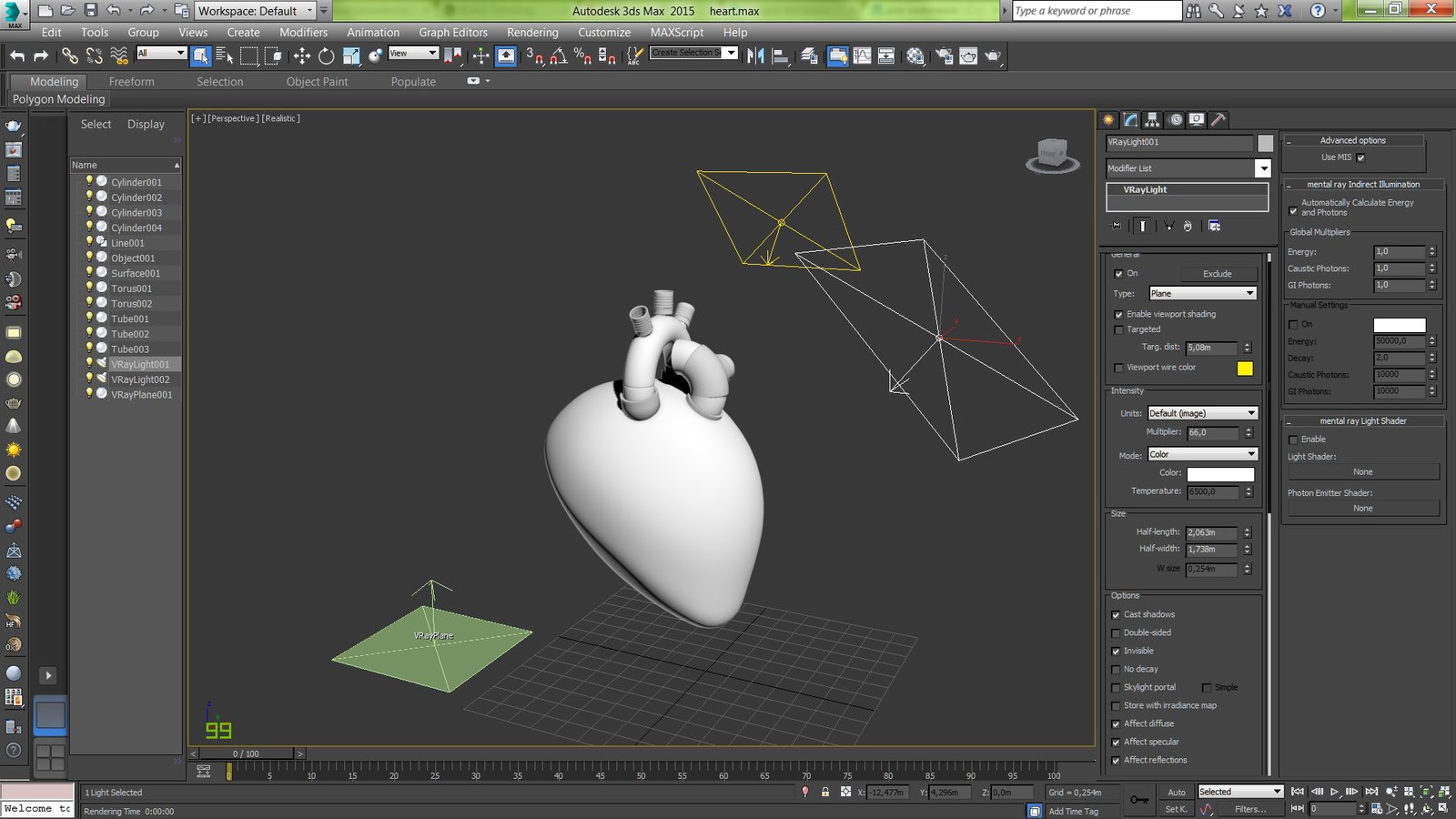Expand the Modifier List dropdown
Screen dimensions: 1456x819
point(1262,168)
